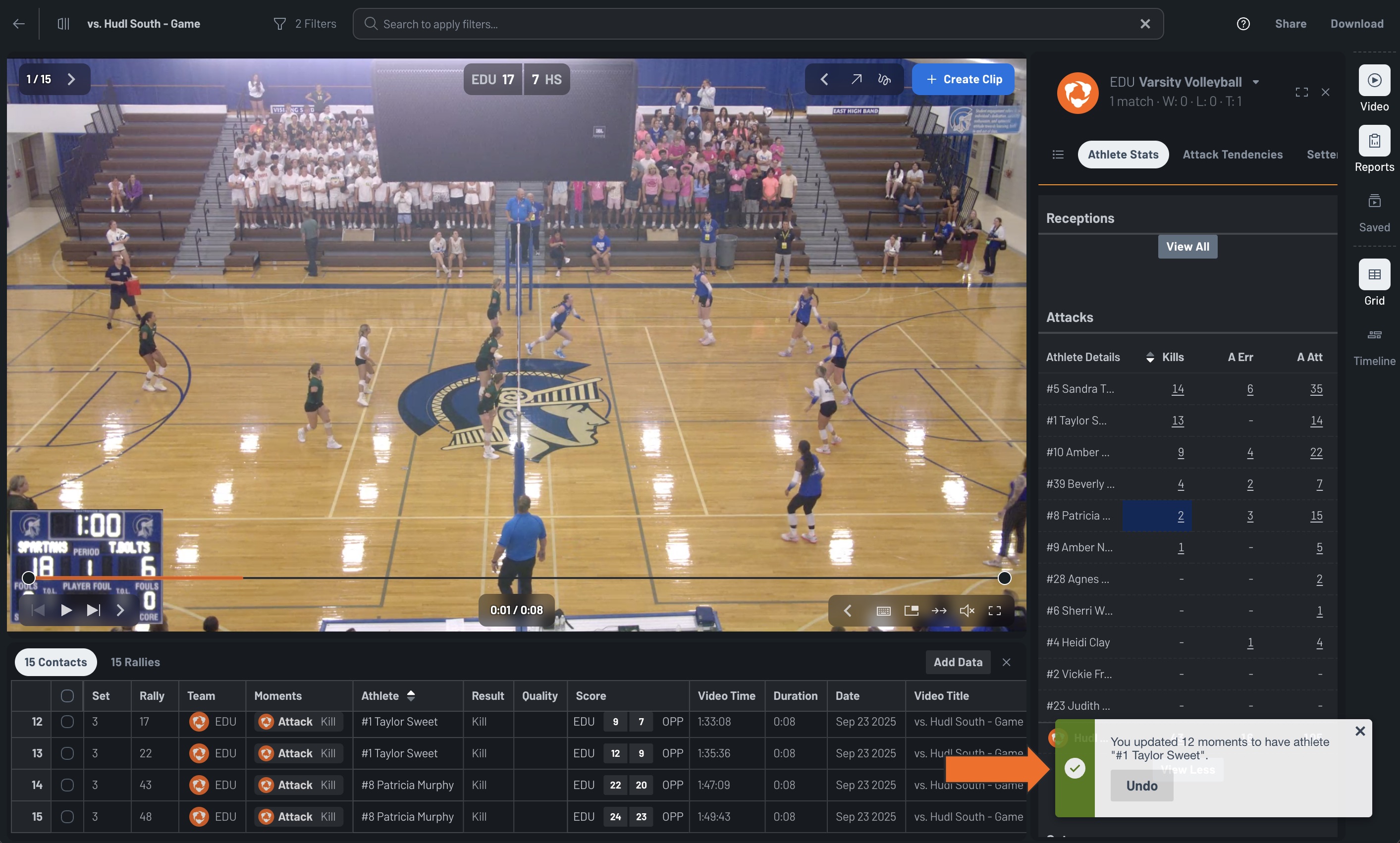
Task: Check the checkbox for row 15
Action: 67,817
